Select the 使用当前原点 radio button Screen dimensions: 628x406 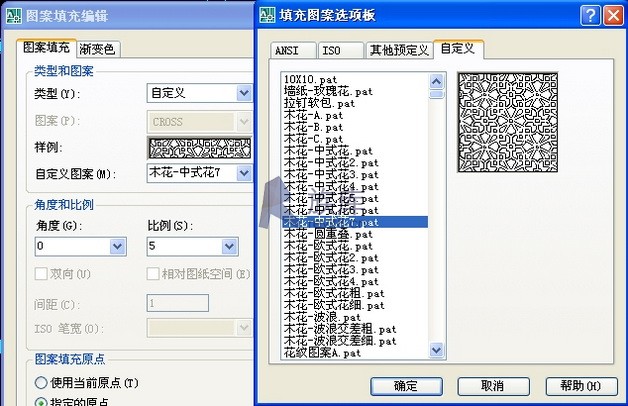pos(41,383)
